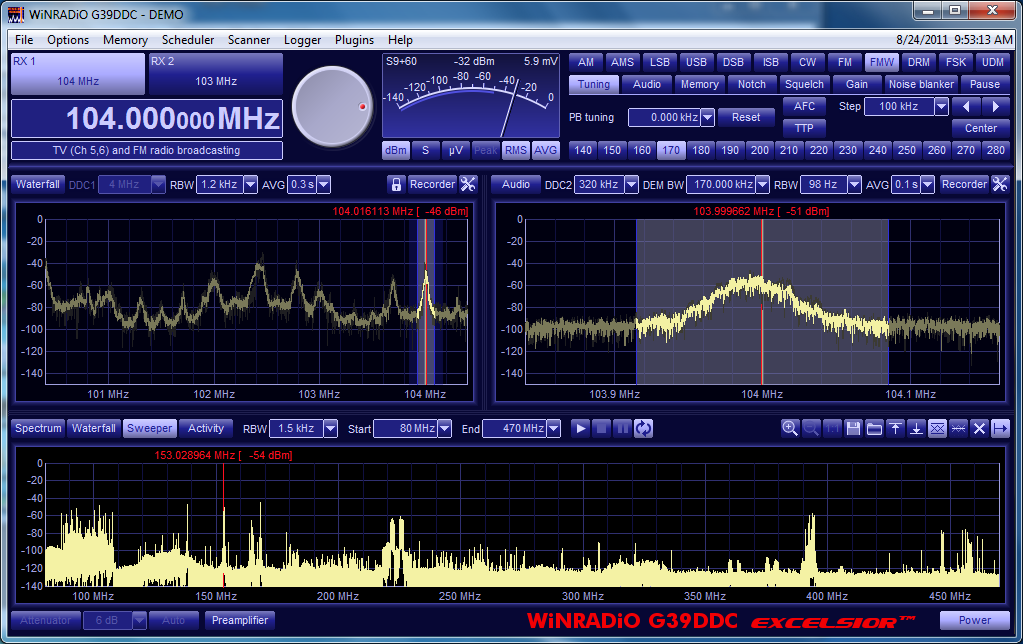Switch the meter to RMS mode
The width and height of the screenshot is (1023, 644).
point(515,150)
